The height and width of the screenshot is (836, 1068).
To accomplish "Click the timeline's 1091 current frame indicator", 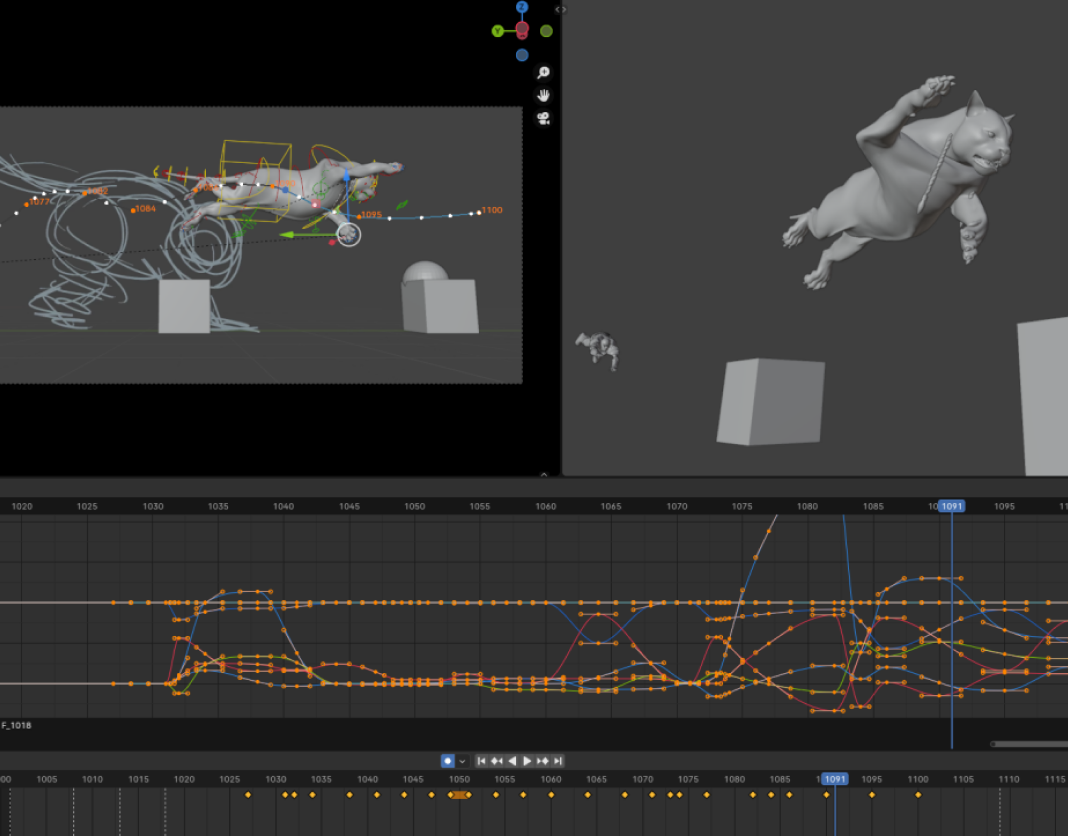I will [834, 779].
